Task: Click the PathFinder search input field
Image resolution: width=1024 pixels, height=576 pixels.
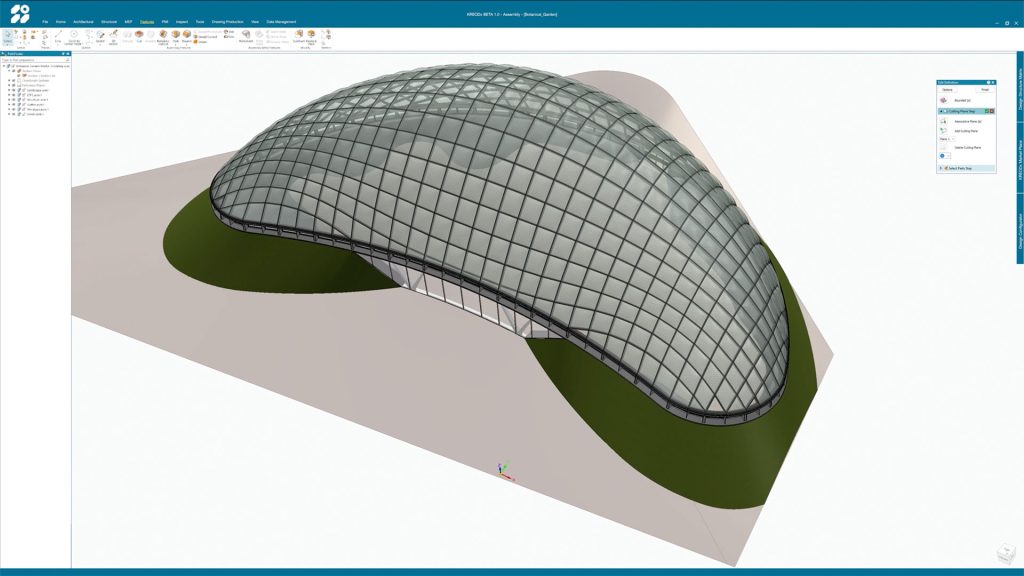Action: pyautogui.click(x=35, y=60)
